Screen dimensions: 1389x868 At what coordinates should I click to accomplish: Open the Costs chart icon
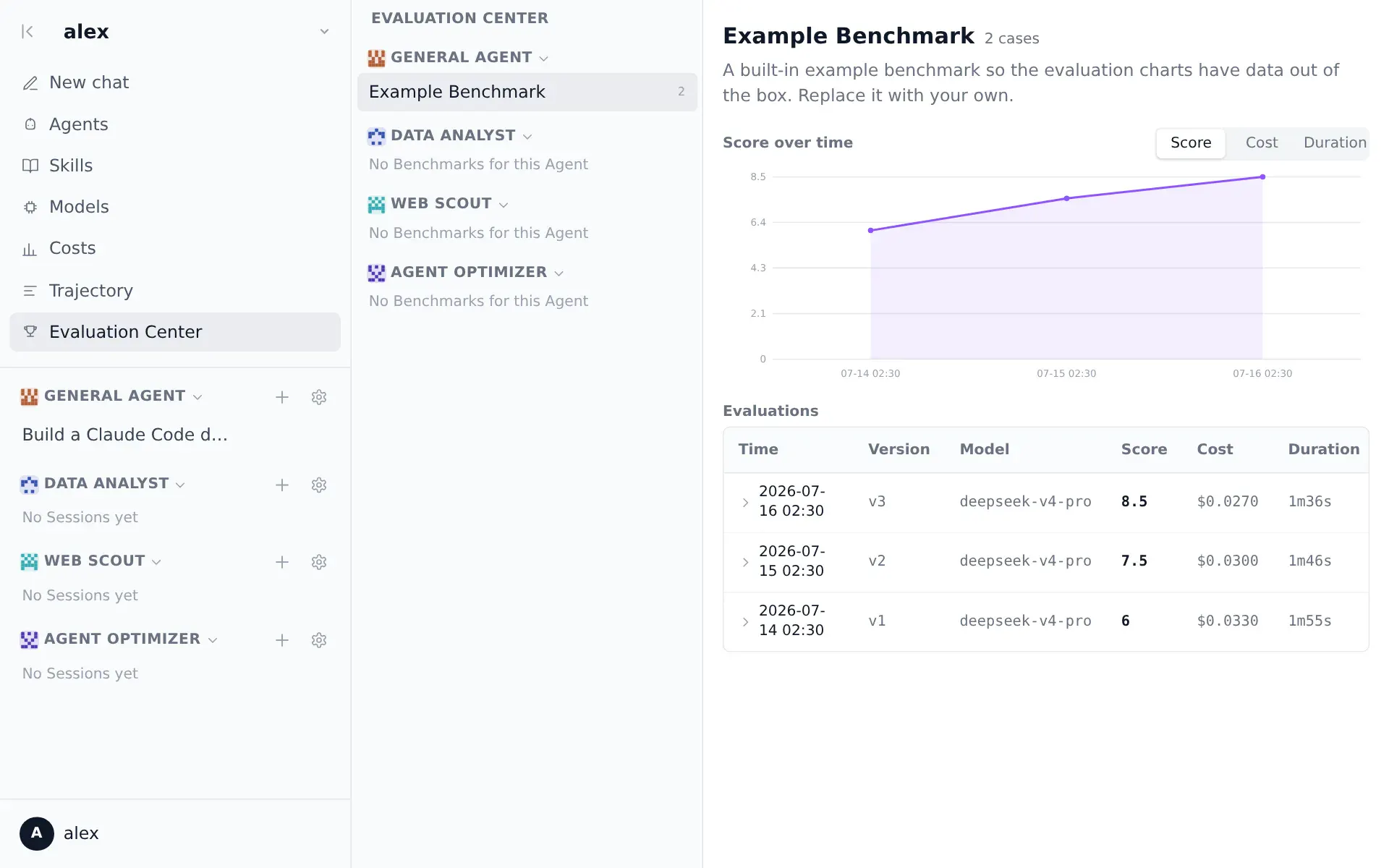tap(30, 250)
